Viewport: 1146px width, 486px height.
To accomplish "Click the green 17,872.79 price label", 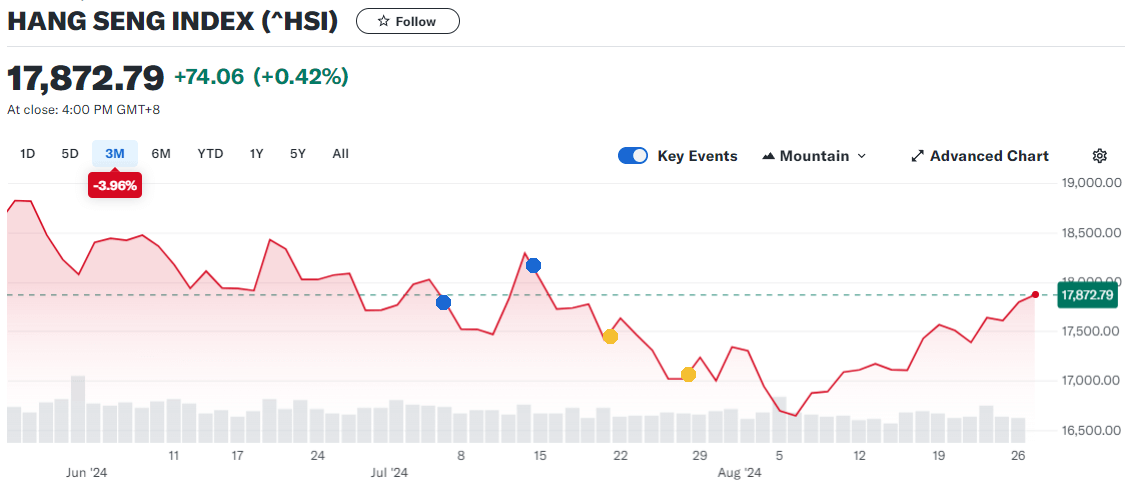I will (x=1087, y=296).
